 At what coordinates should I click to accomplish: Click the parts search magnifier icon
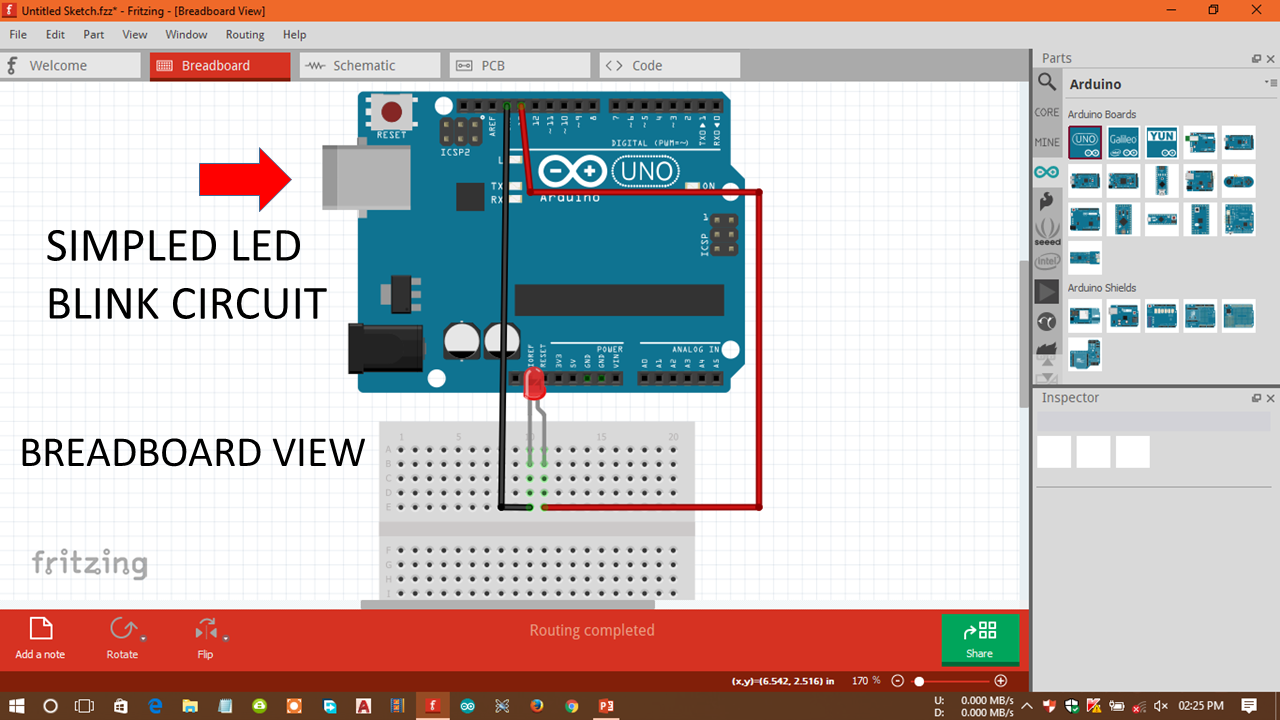tap(1047, 83)
